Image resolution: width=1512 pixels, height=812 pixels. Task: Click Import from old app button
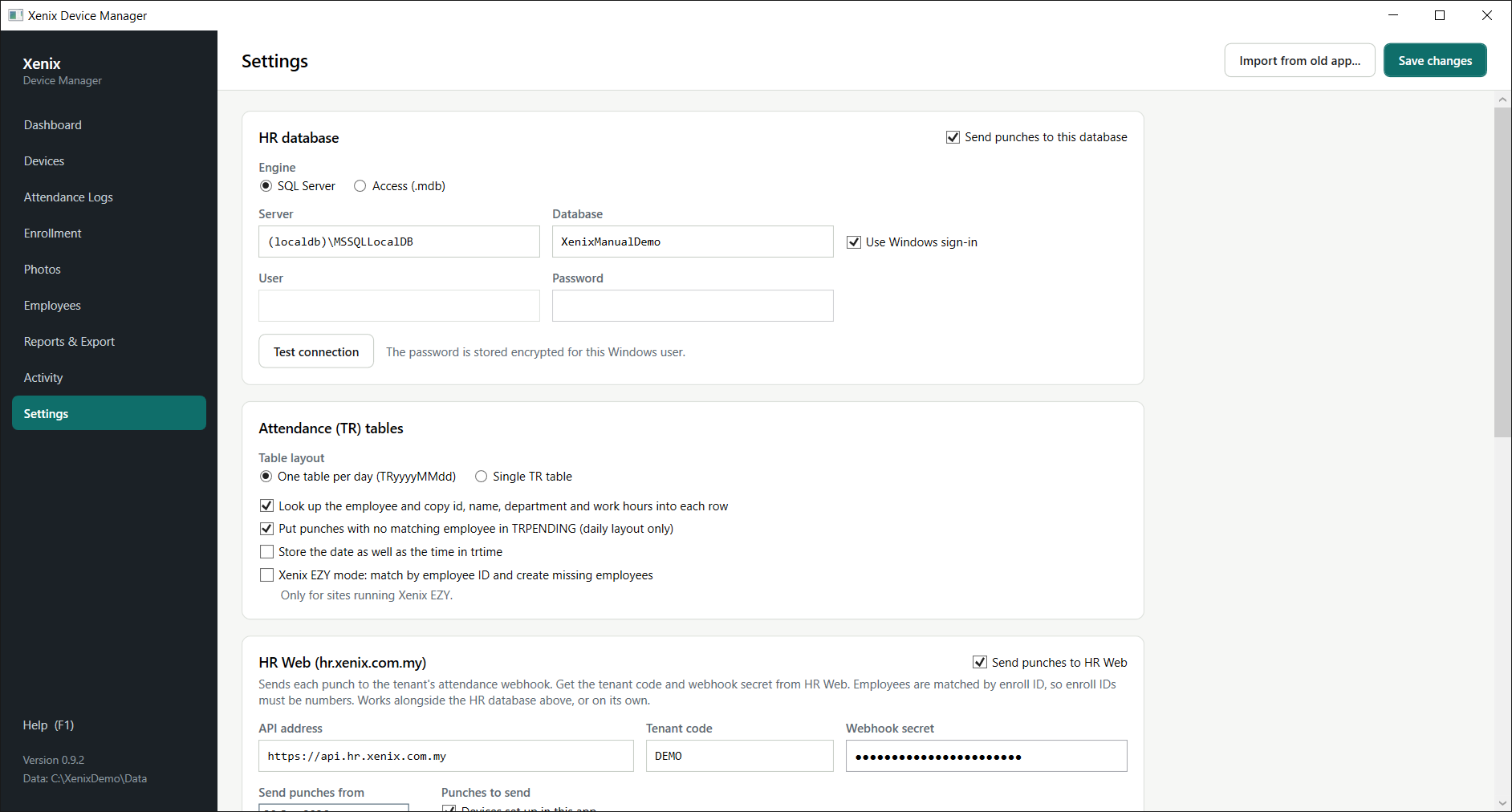(1299, 61)
